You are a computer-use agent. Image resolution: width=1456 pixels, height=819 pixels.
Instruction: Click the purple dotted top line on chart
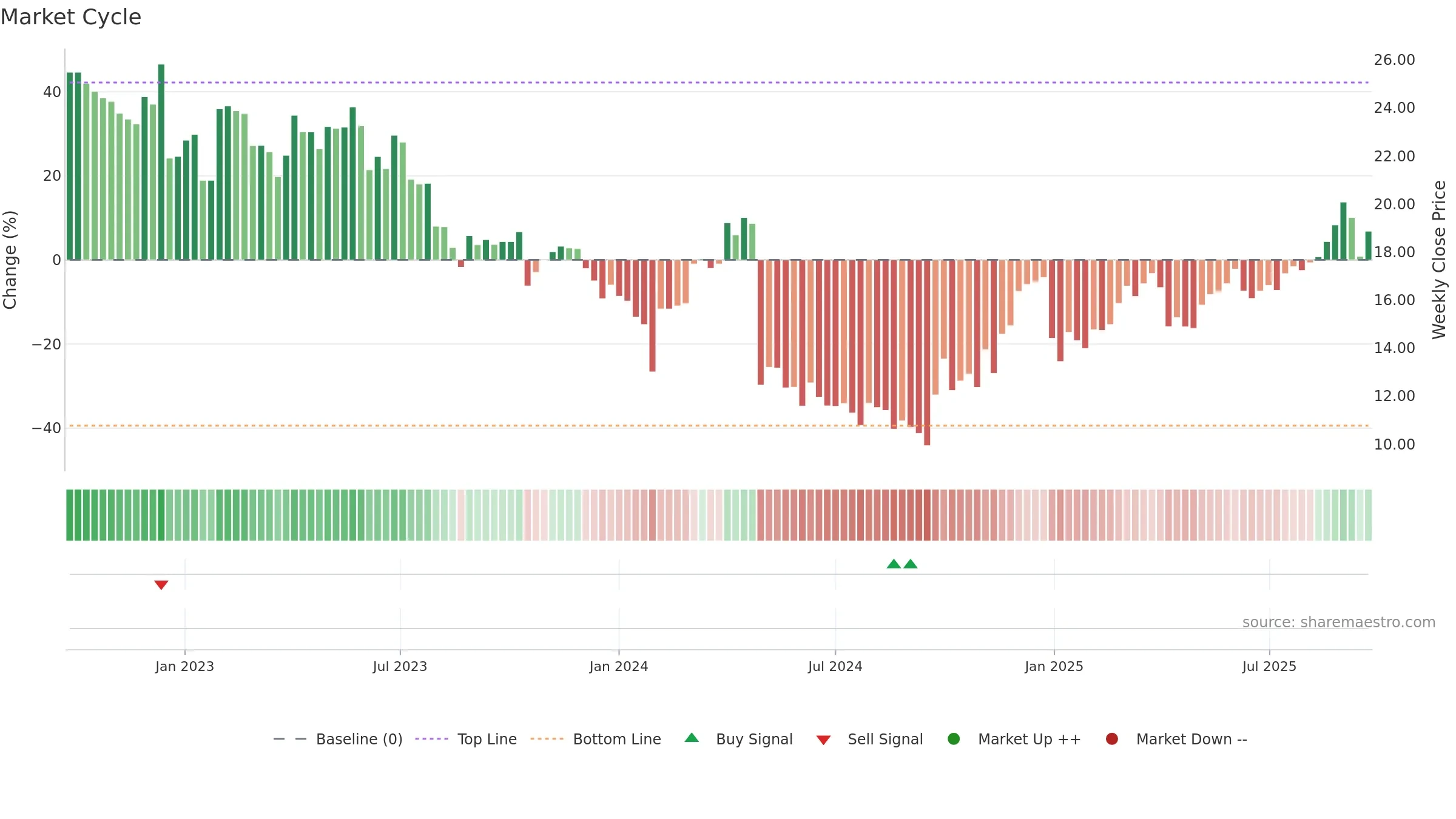pos(719,83)
